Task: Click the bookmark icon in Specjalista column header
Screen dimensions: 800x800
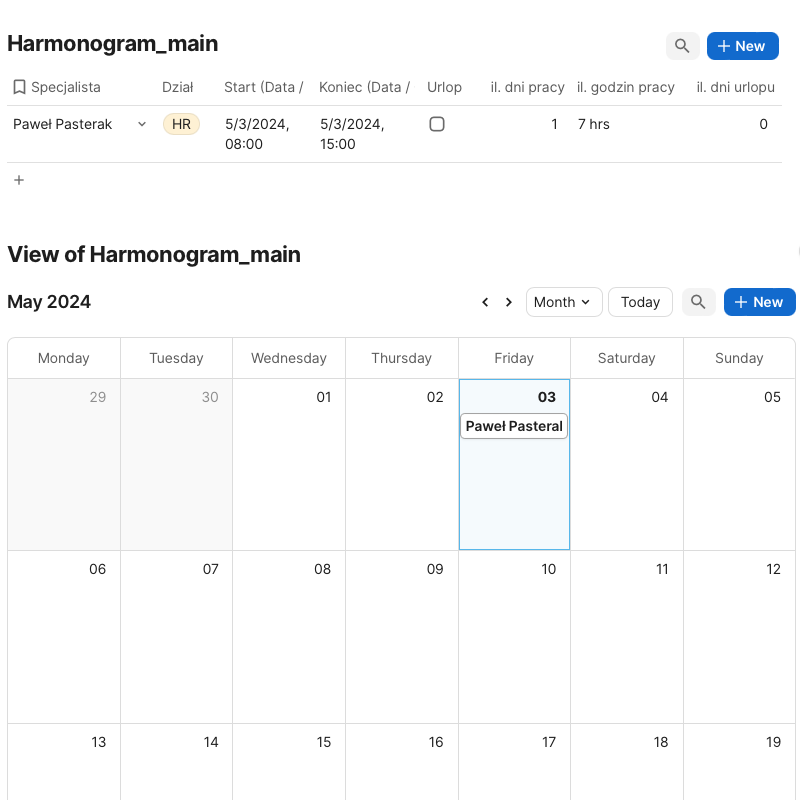Action: pyautogui.click(x=19, y=87)
